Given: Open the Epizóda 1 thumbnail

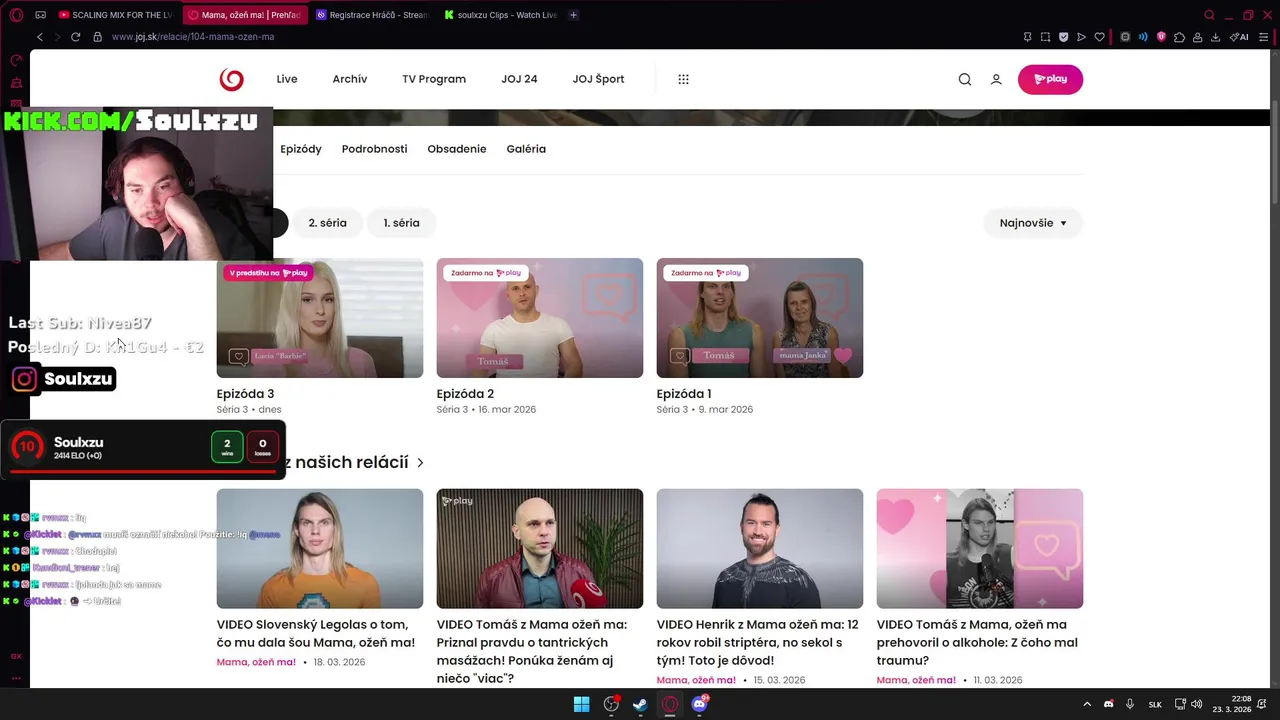Looking at the screenshot, I should pyautogui.click(x=760, y=318).
